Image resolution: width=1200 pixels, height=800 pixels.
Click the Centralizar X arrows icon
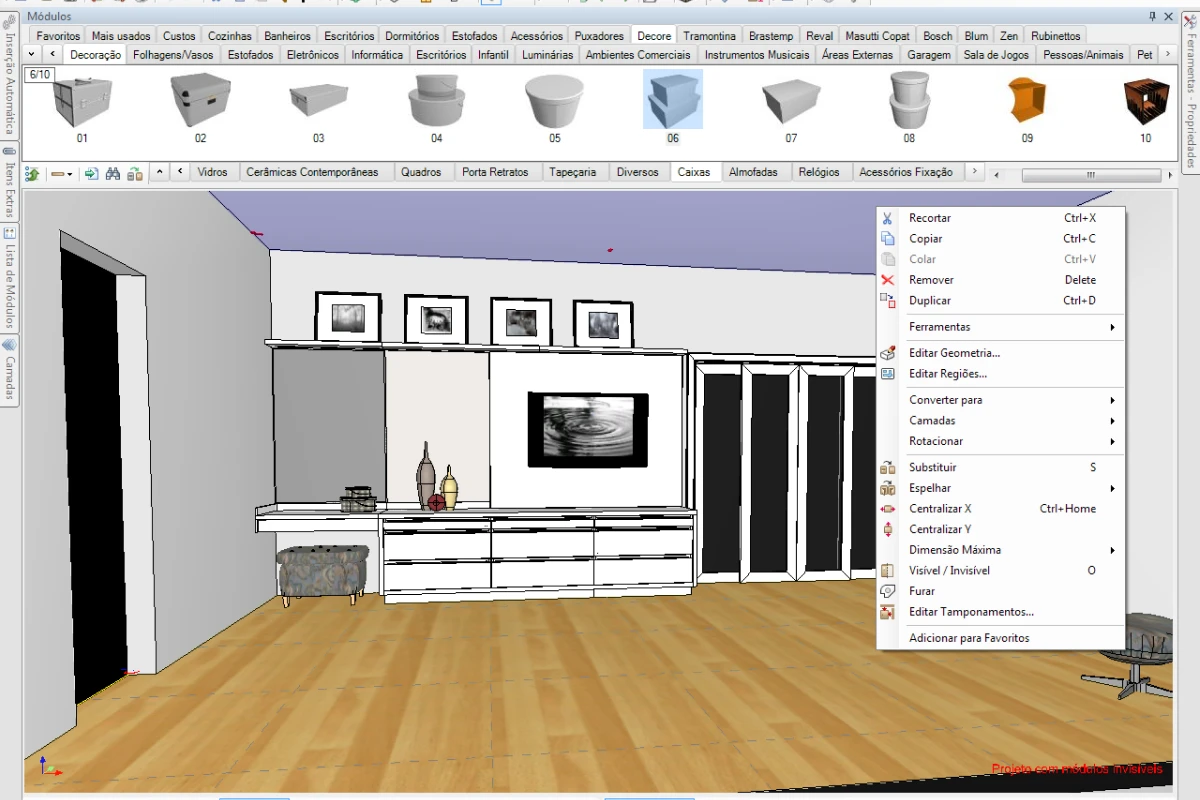tap(887, 509)
